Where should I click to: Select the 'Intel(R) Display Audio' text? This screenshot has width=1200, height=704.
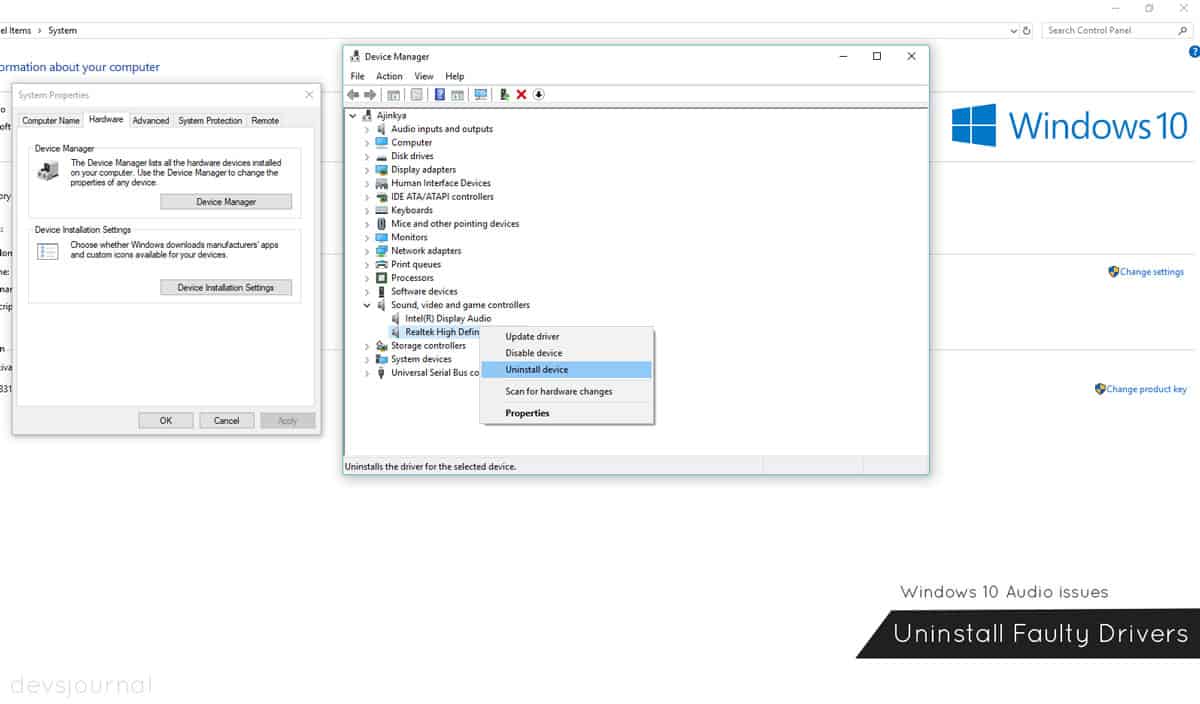click(x=448, y=318)
